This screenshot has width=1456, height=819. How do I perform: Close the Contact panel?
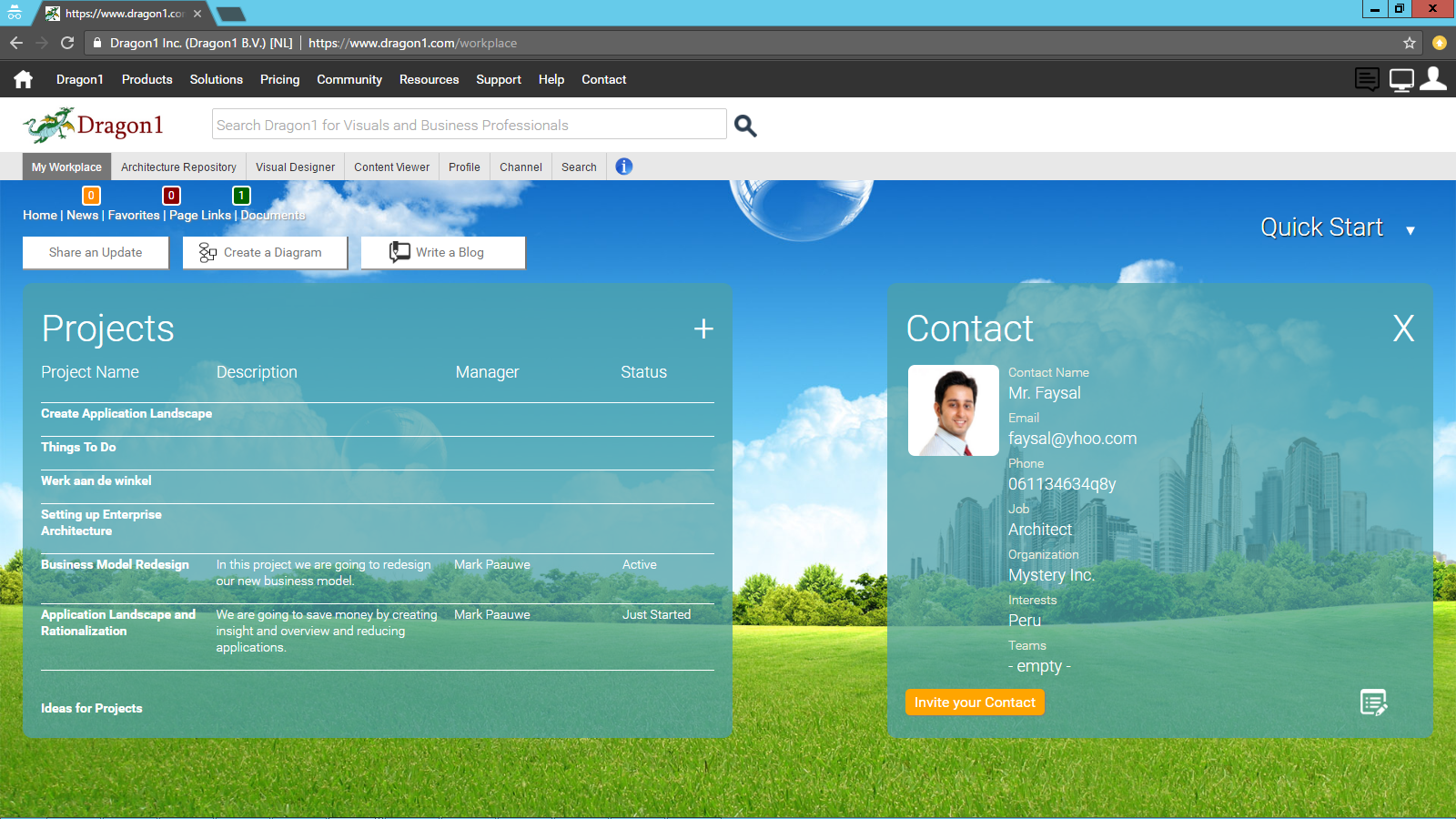point(1403,329)
